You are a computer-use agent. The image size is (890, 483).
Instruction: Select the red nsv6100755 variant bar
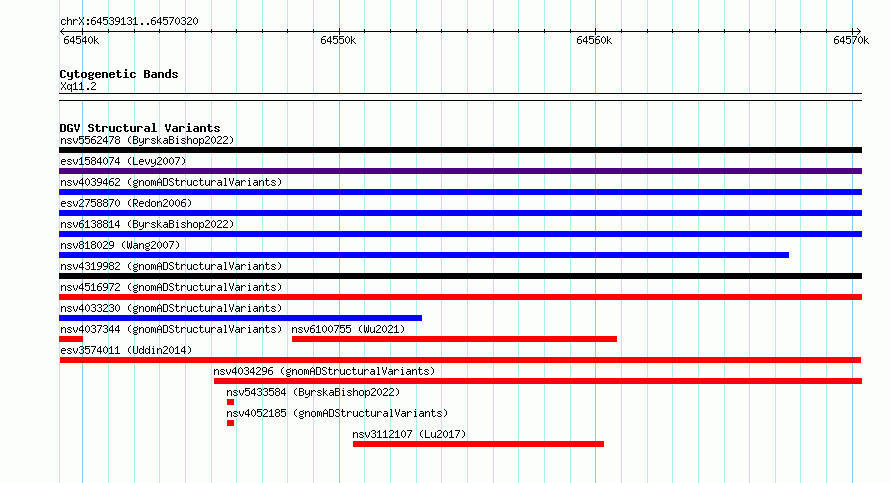[454, 339]
